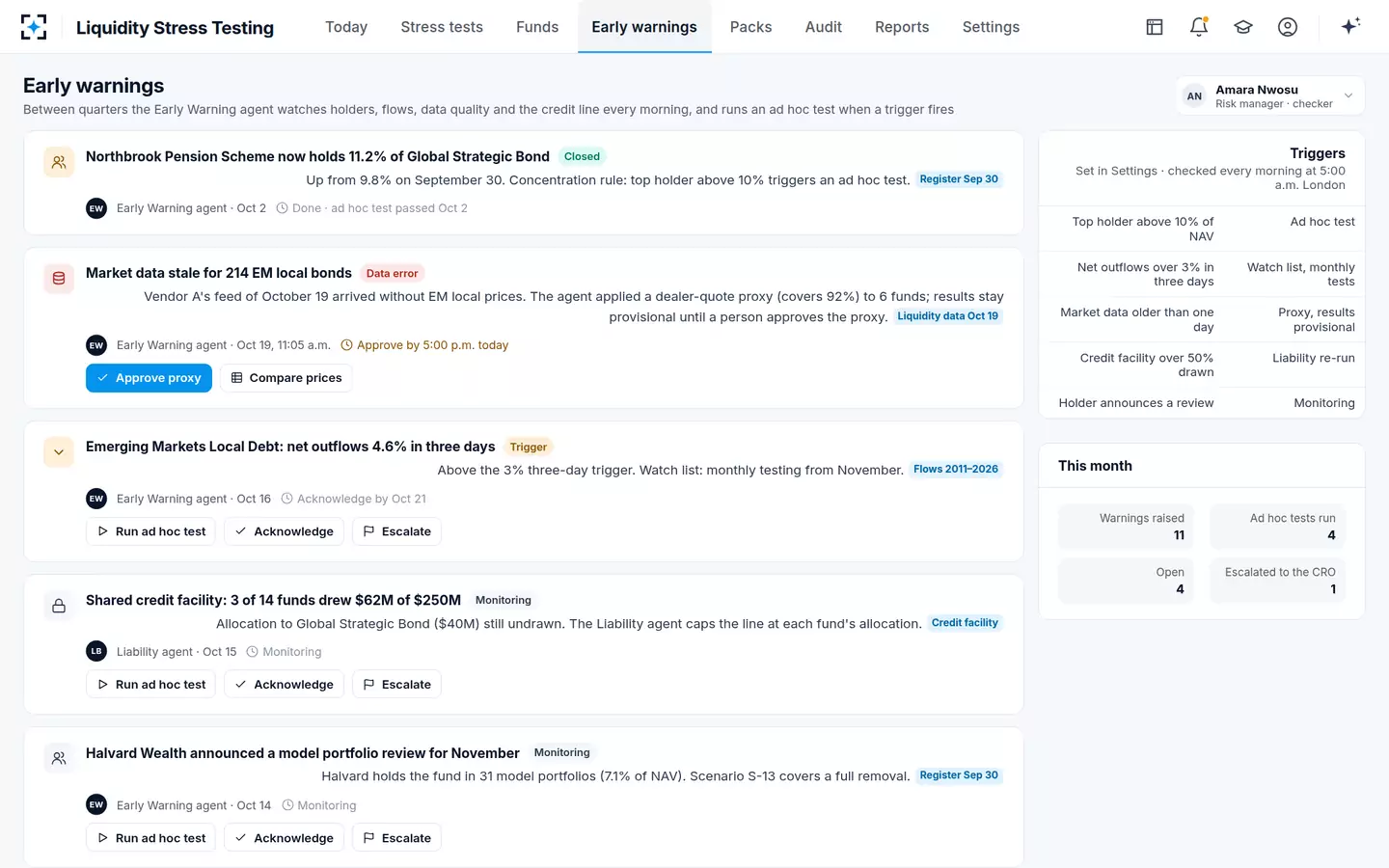Escalate the Halvard Wealth review warning
Viewport: 1389px width, 868px height.
pos(396,838)
